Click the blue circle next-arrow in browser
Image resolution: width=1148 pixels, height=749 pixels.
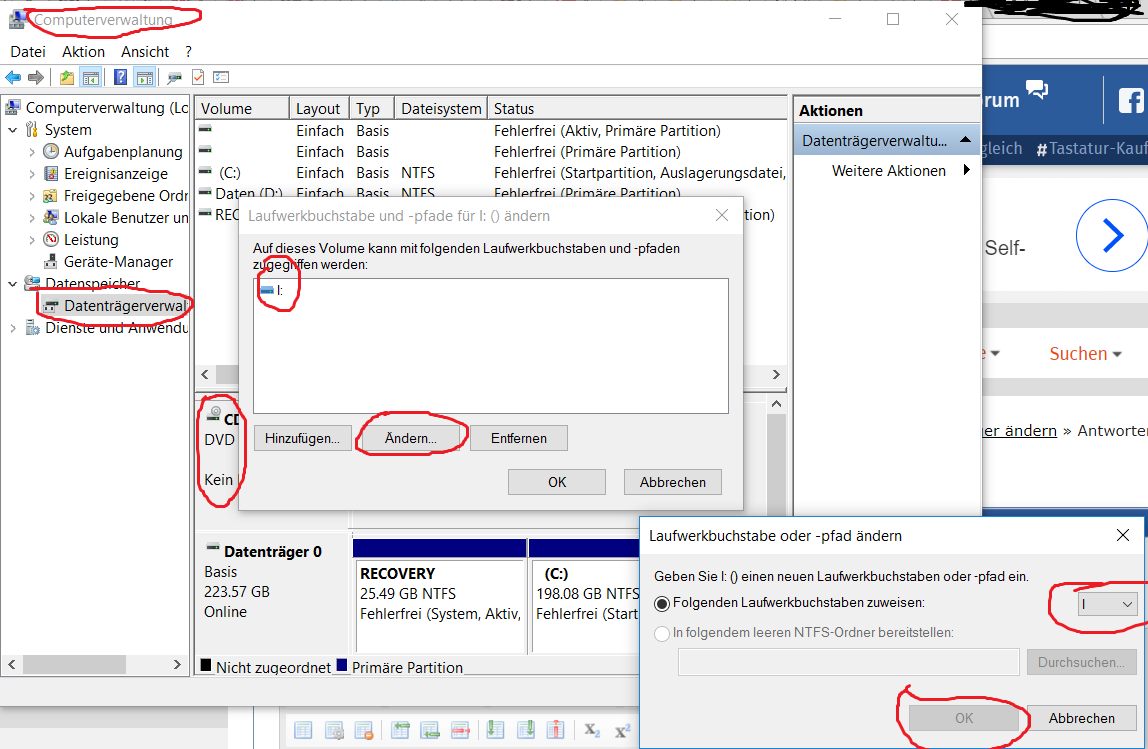point(1112,236)
